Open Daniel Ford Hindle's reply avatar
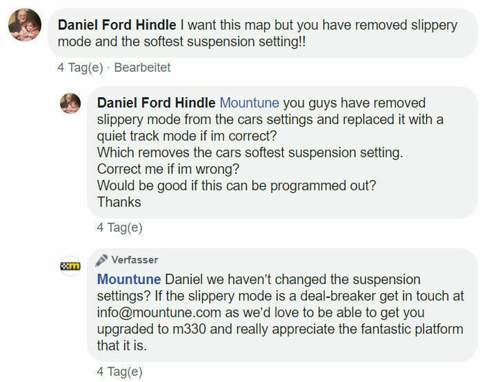Viewport: 500px width, 382px height. 70,103
